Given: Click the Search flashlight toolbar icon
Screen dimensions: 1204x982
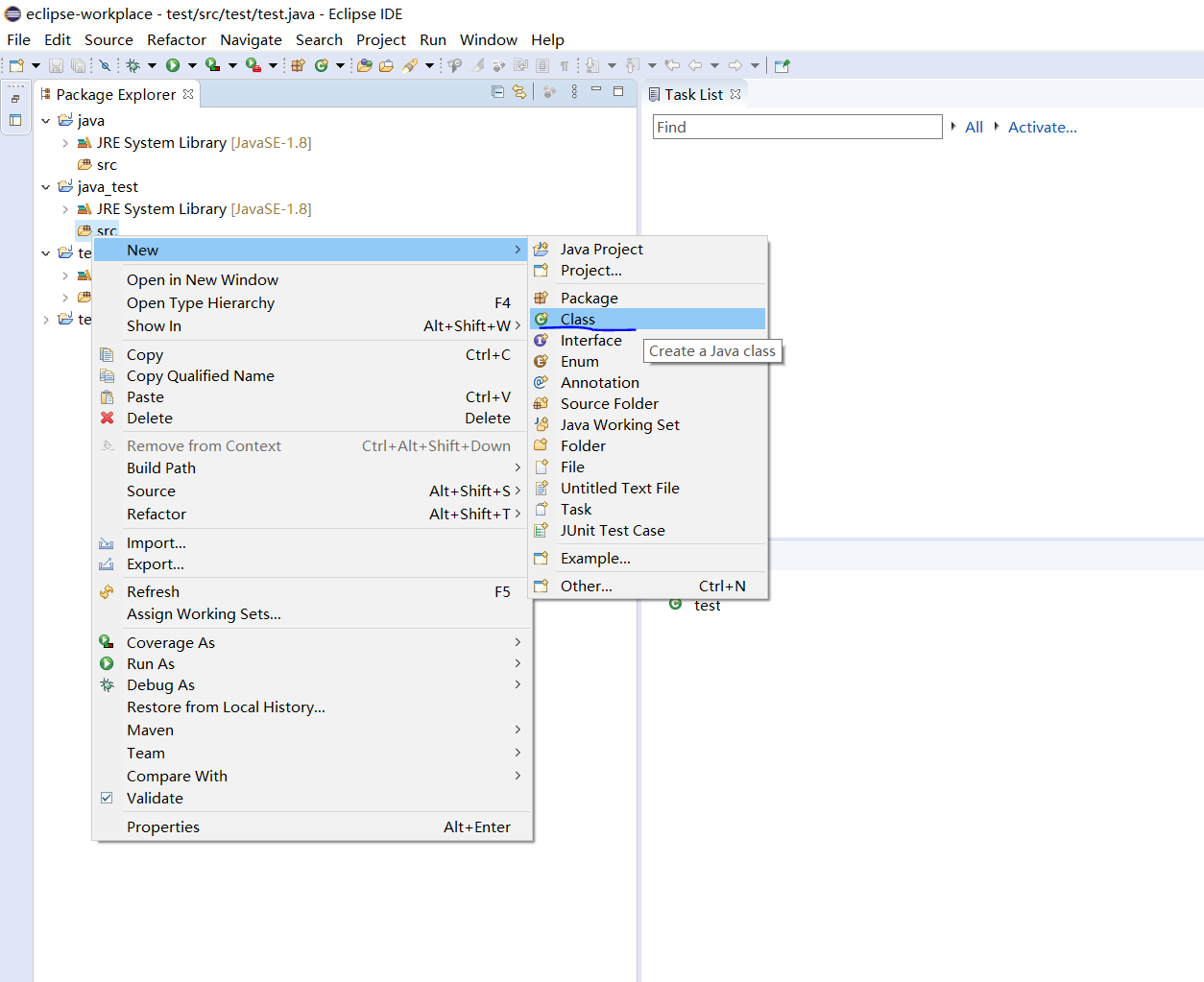Looking at the screenshot, I should 410,65.
